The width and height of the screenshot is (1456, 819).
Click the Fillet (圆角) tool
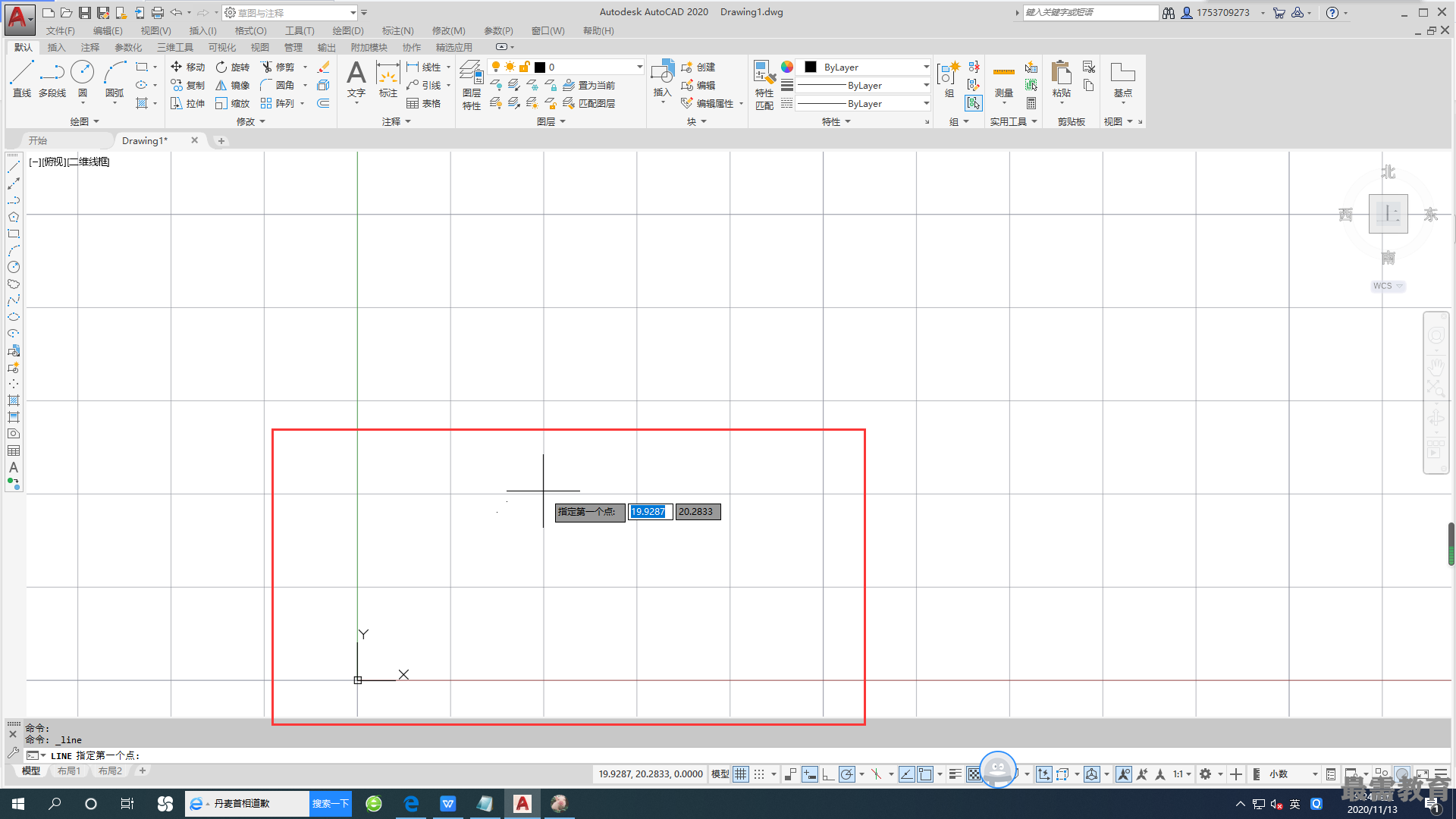point(278,85)
